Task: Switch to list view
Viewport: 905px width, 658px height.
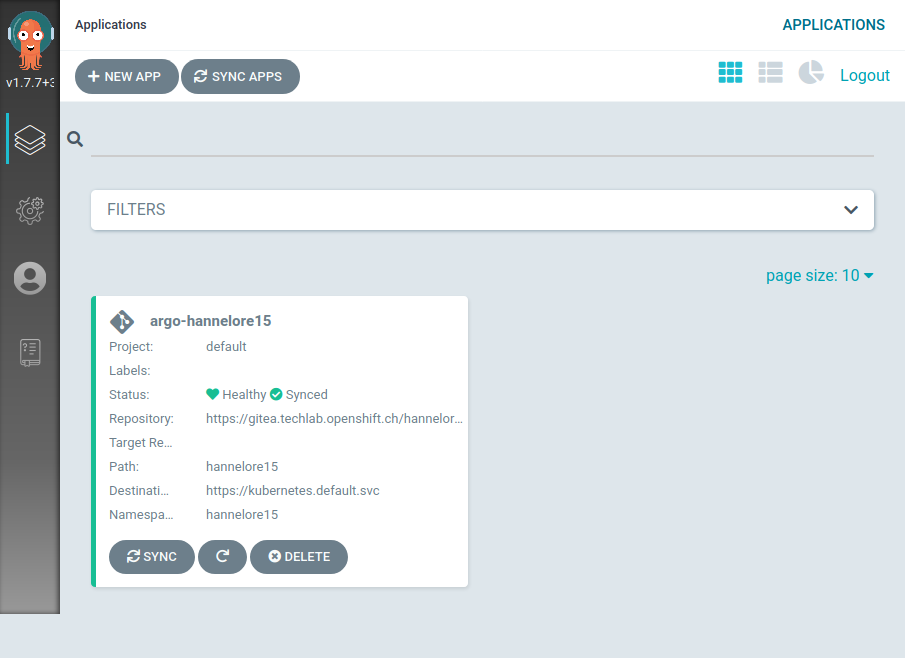Action: tap(770, 72)
